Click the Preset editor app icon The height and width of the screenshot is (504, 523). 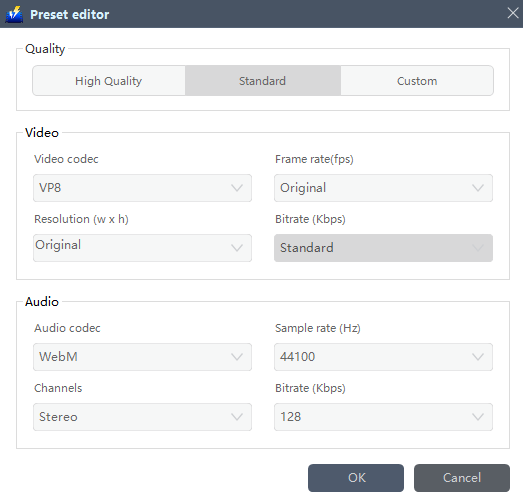click(x=14, y=14)
